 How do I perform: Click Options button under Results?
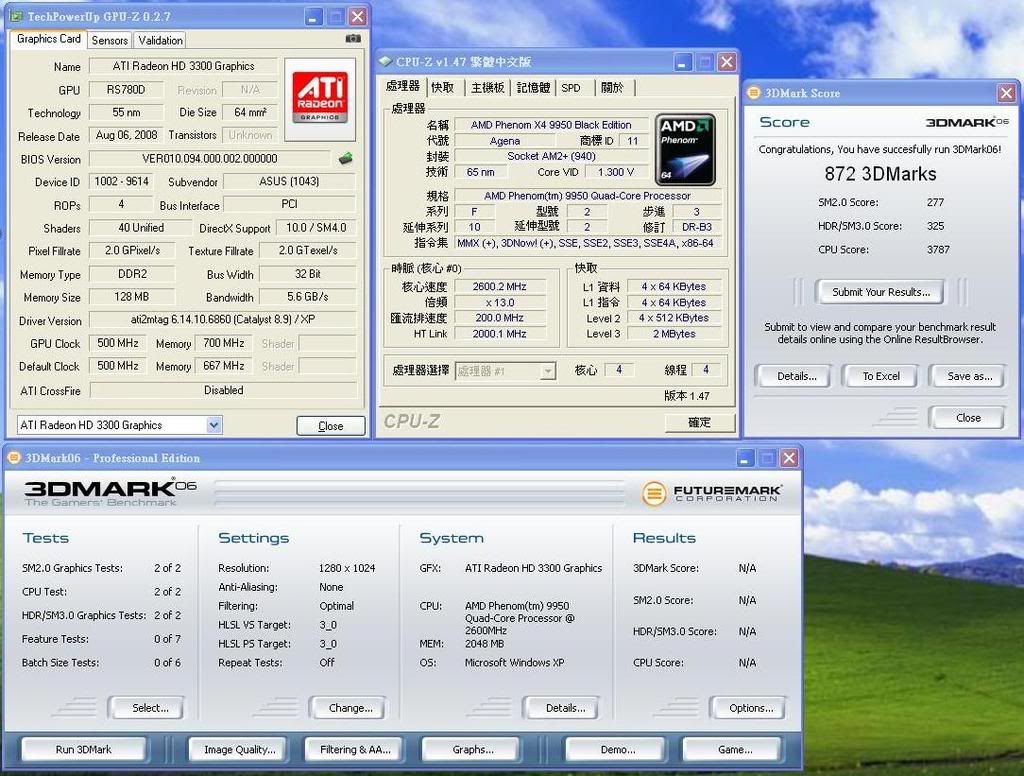click(x=750, y=708)
